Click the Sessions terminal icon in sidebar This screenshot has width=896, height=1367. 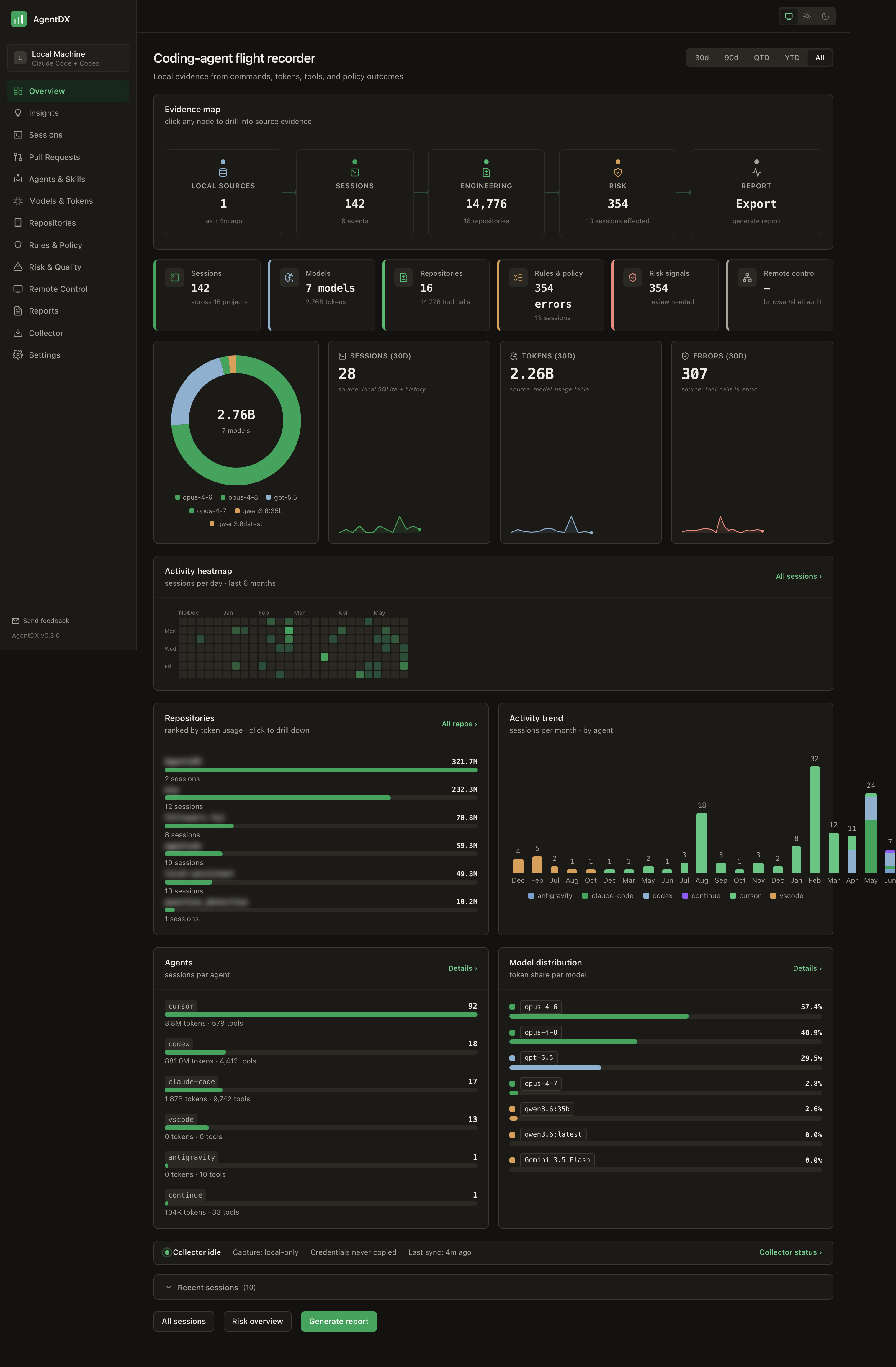(x=18, y=135)
